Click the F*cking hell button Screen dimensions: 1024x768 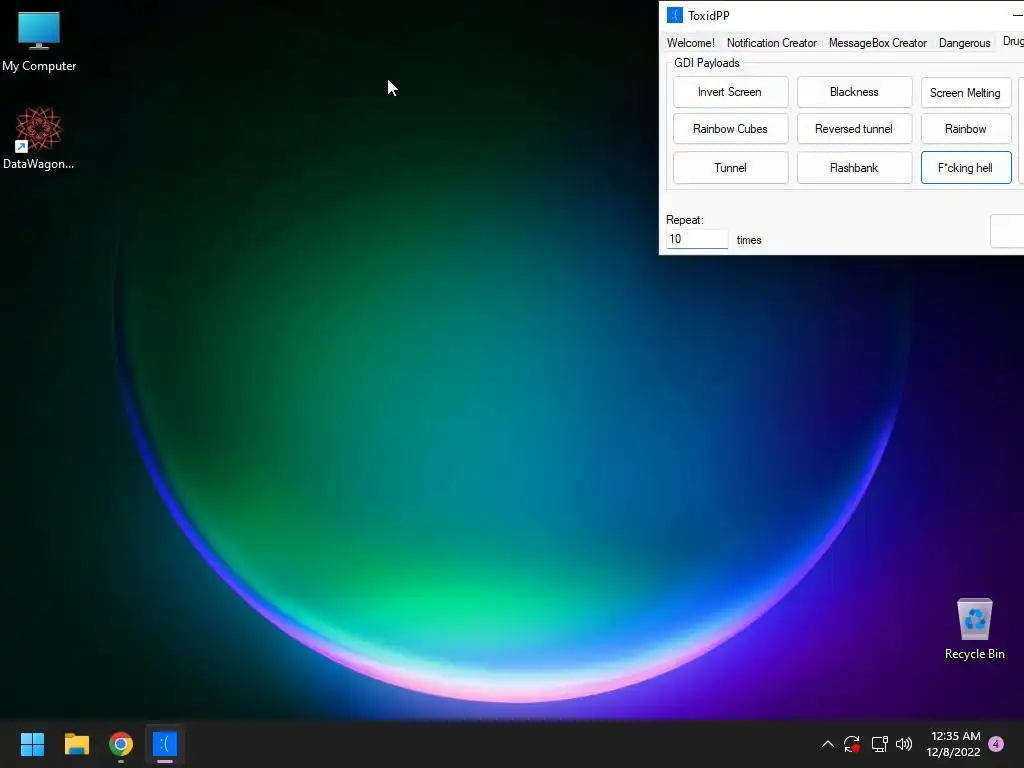[x=966, y=167]
